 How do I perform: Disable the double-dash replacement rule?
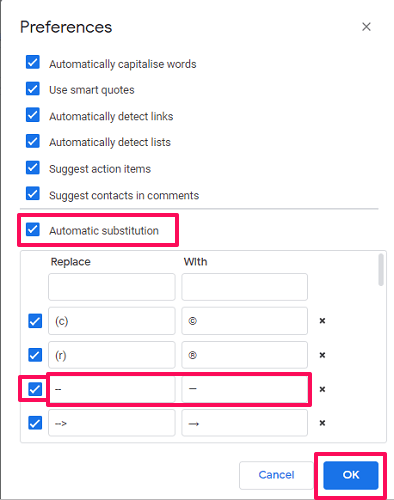[x=35, y=389]
